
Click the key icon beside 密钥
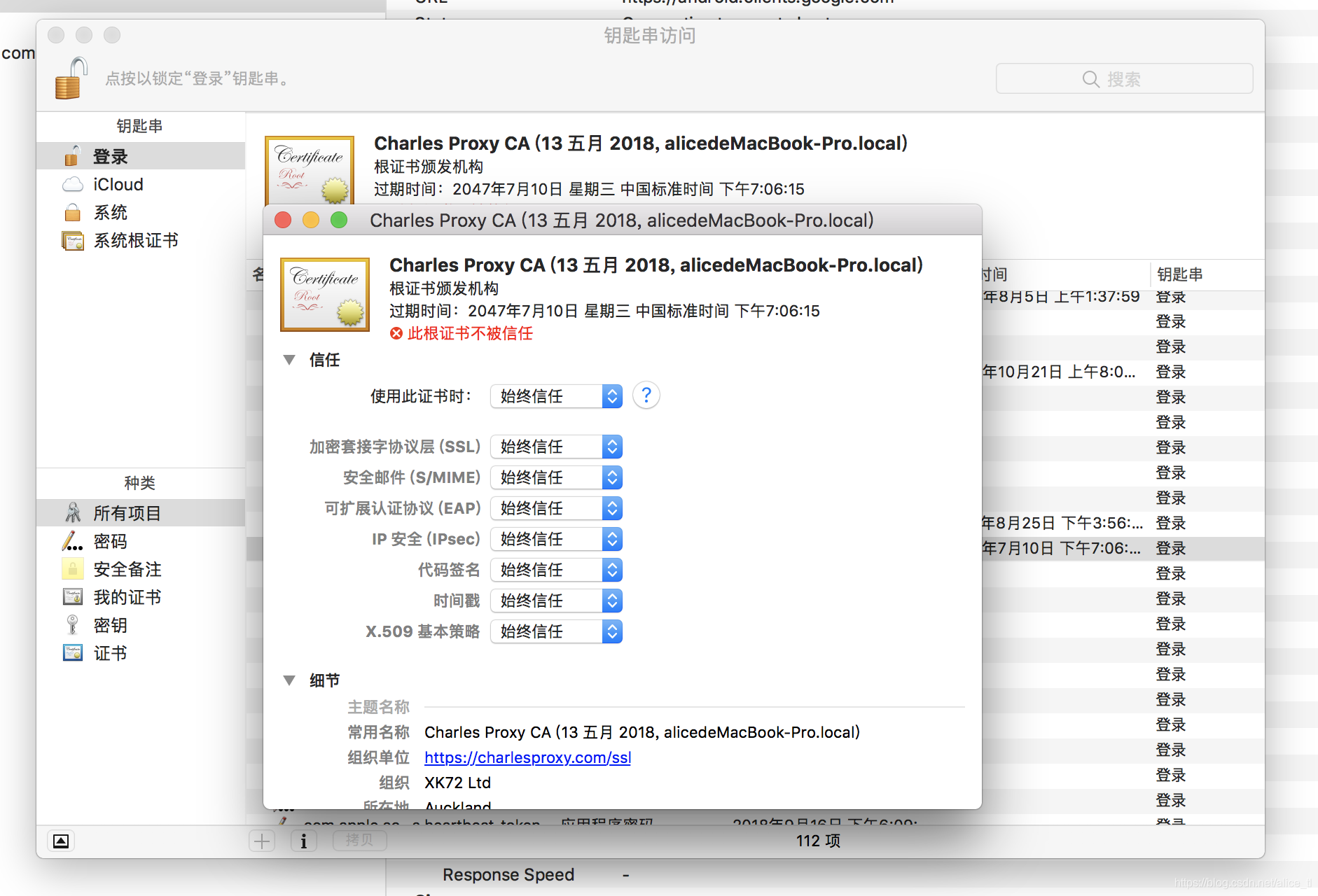click(73, 624)
